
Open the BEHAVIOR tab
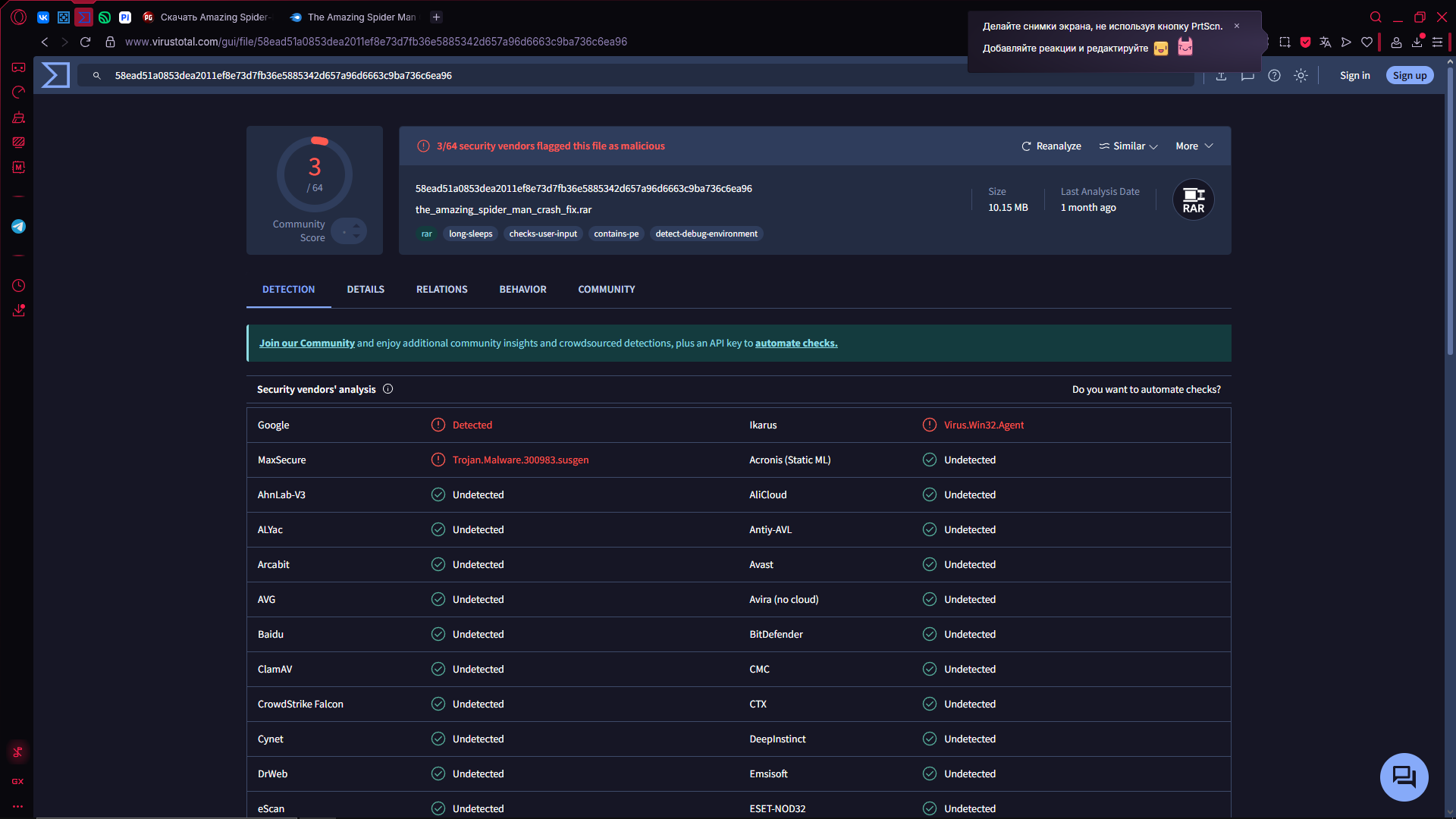pos(522,289)
